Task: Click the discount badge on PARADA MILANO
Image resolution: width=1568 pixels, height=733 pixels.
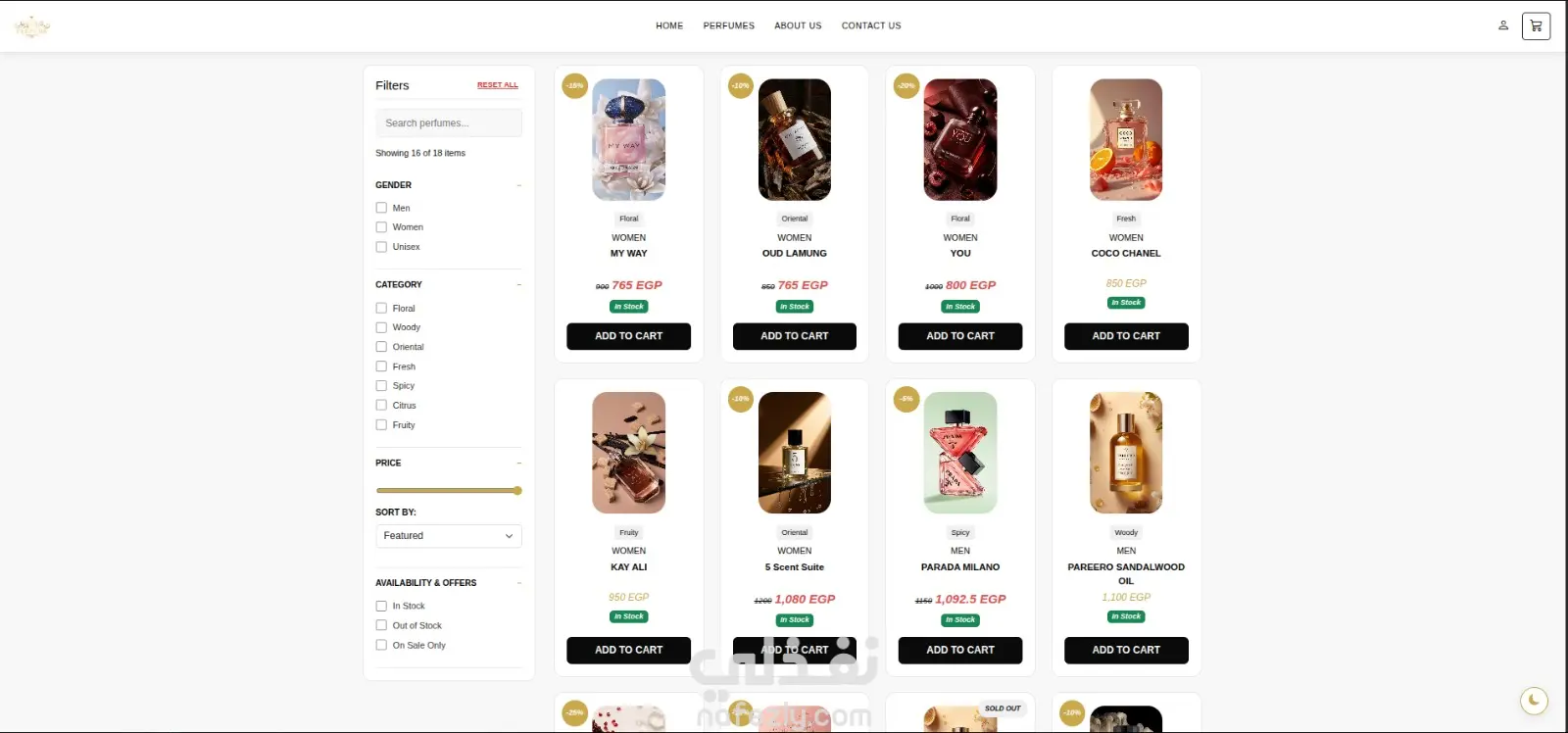Action: pyautogui.click(x=906, y=399)
